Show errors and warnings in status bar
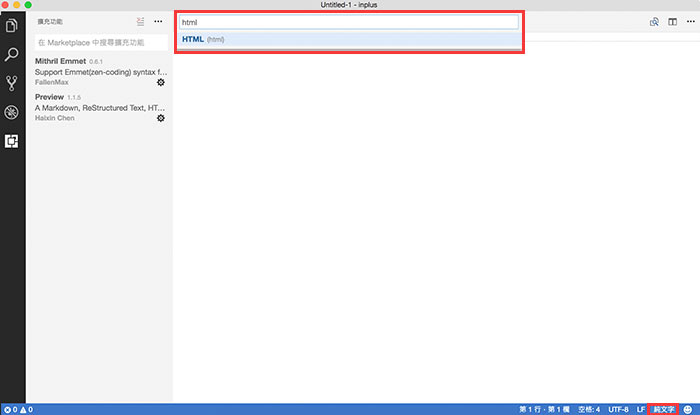 [18, 409]
